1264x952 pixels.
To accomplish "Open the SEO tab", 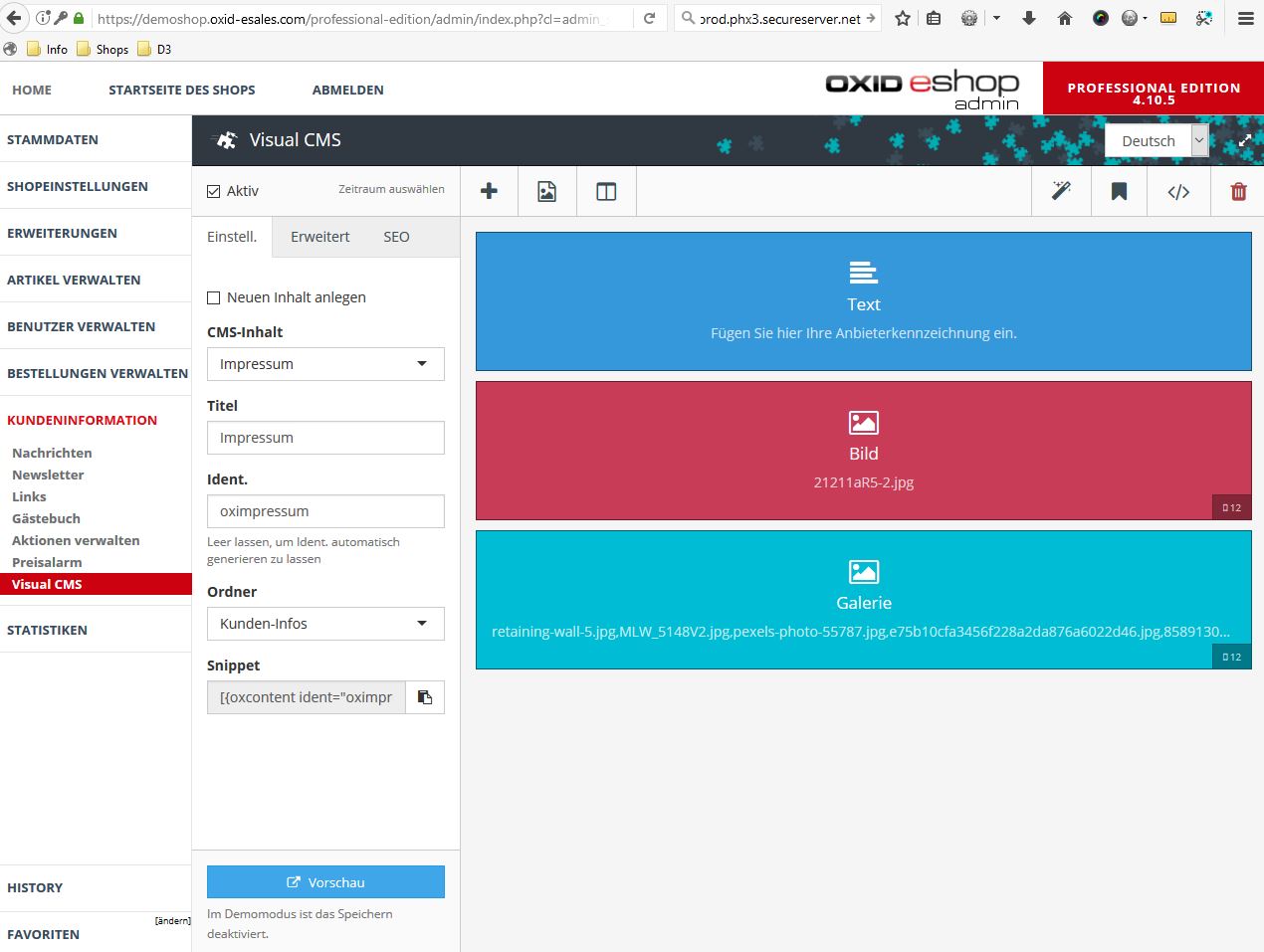I will (396, 237).
